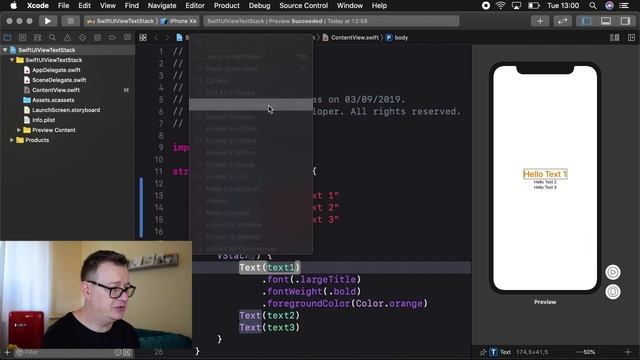Toggle the code review arrows button
The height and width of the screenshot is (360, 640).
pos(562,21)
